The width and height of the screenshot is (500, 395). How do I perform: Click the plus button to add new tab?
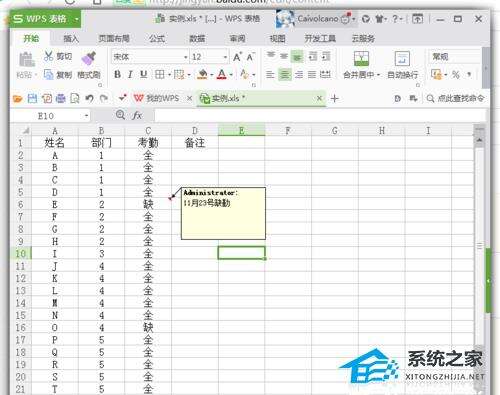pyautogui.click(x=334, y=98)
